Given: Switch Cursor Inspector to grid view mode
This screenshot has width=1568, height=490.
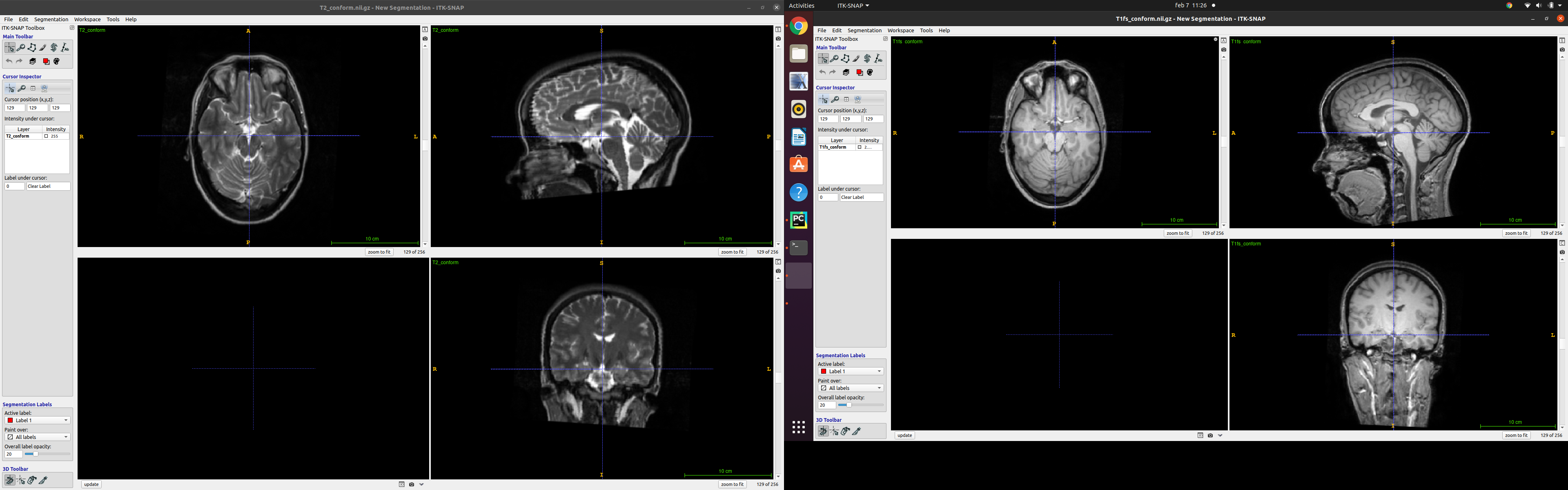Looking at the screenshot, I should 33,88.
